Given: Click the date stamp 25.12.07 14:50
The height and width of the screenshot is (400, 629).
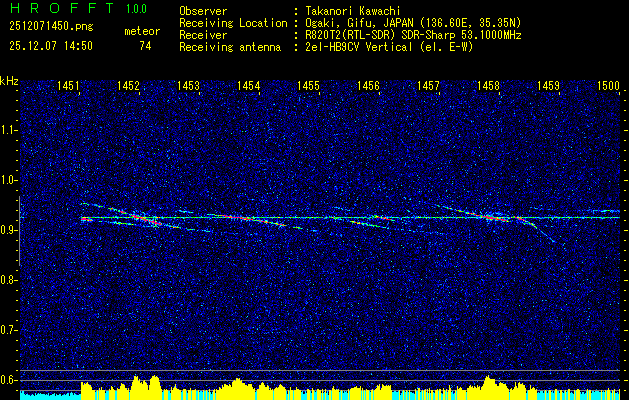Looking at the screenshot, I should tap(51, 46).
